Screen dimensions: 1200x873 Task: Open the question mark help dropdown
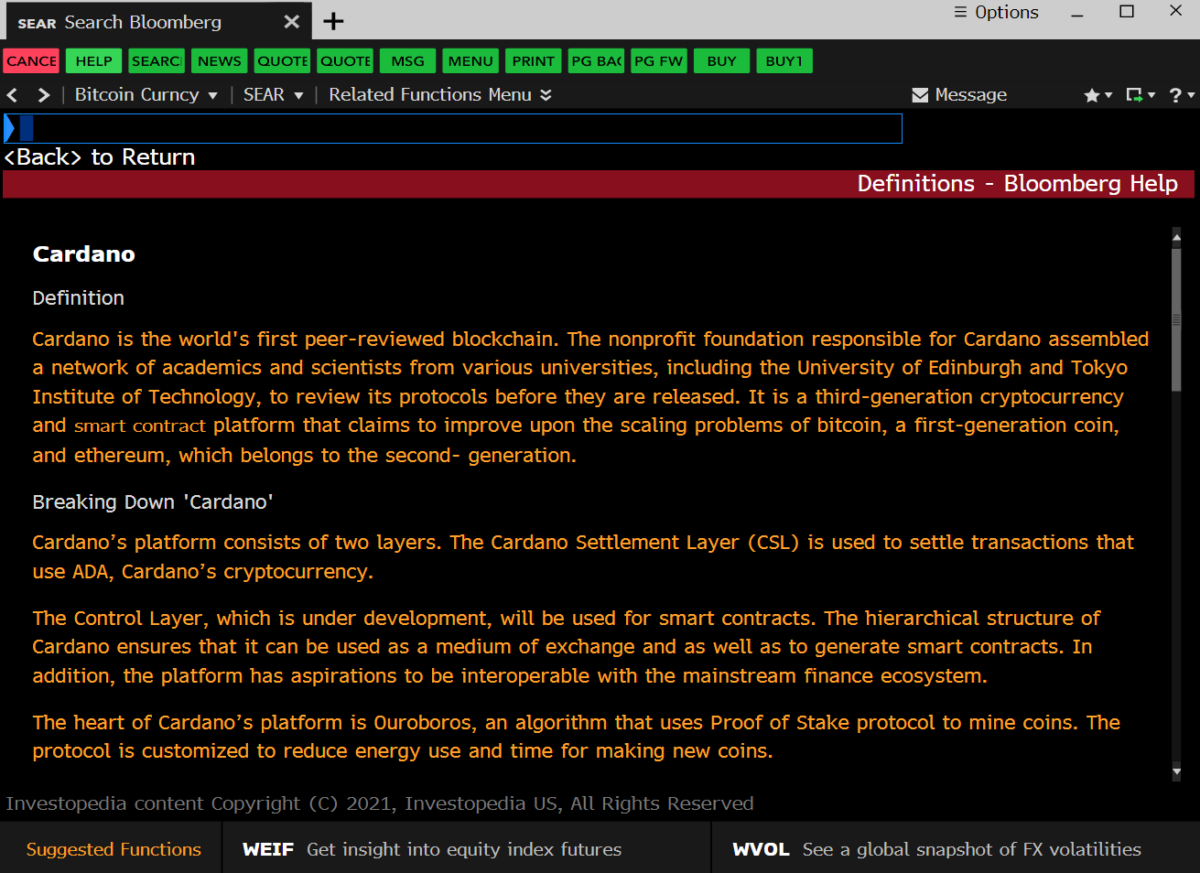tap(1181, 95)
